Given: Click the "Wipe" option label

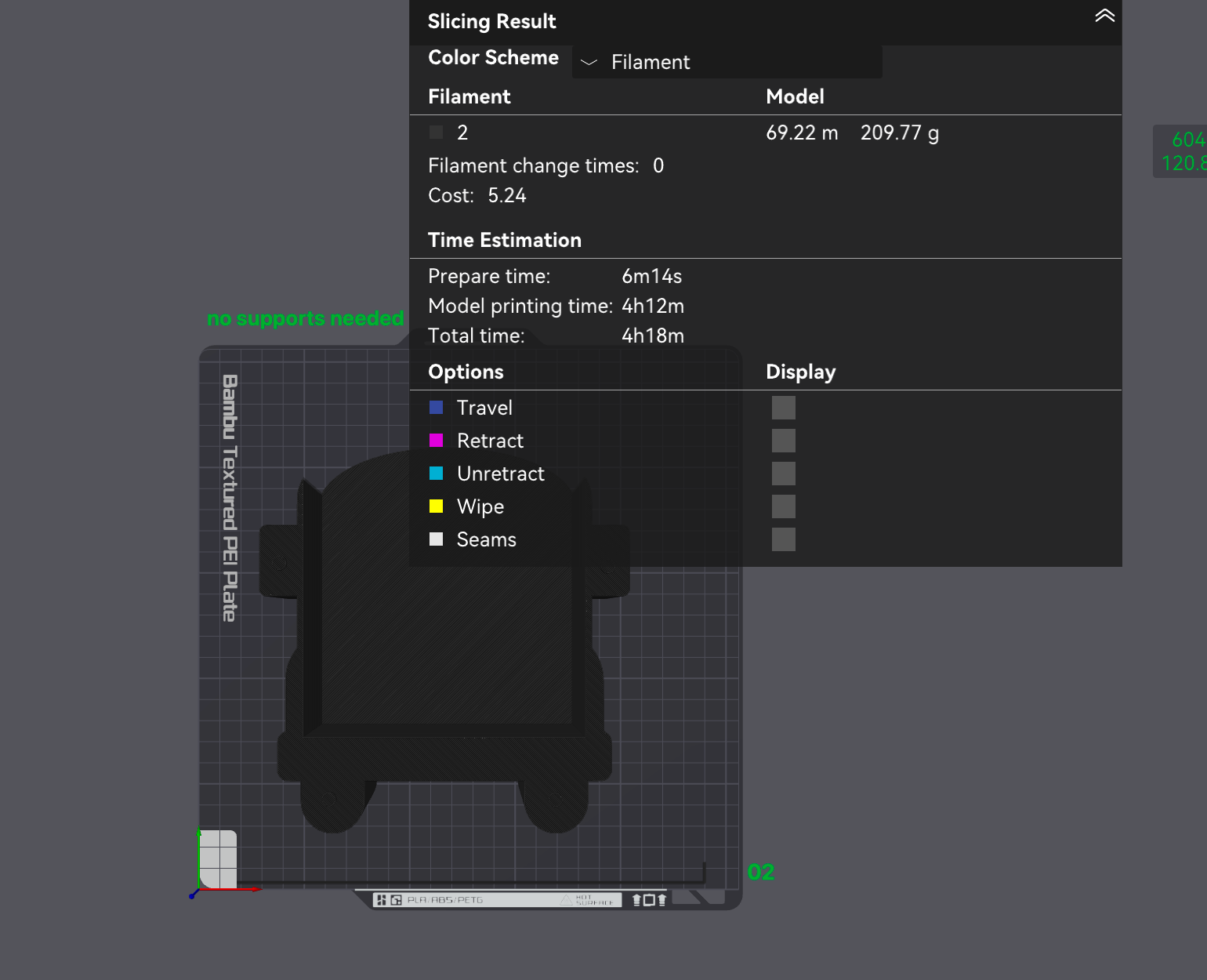Looking at the screenshot, I should click(480, 506).
